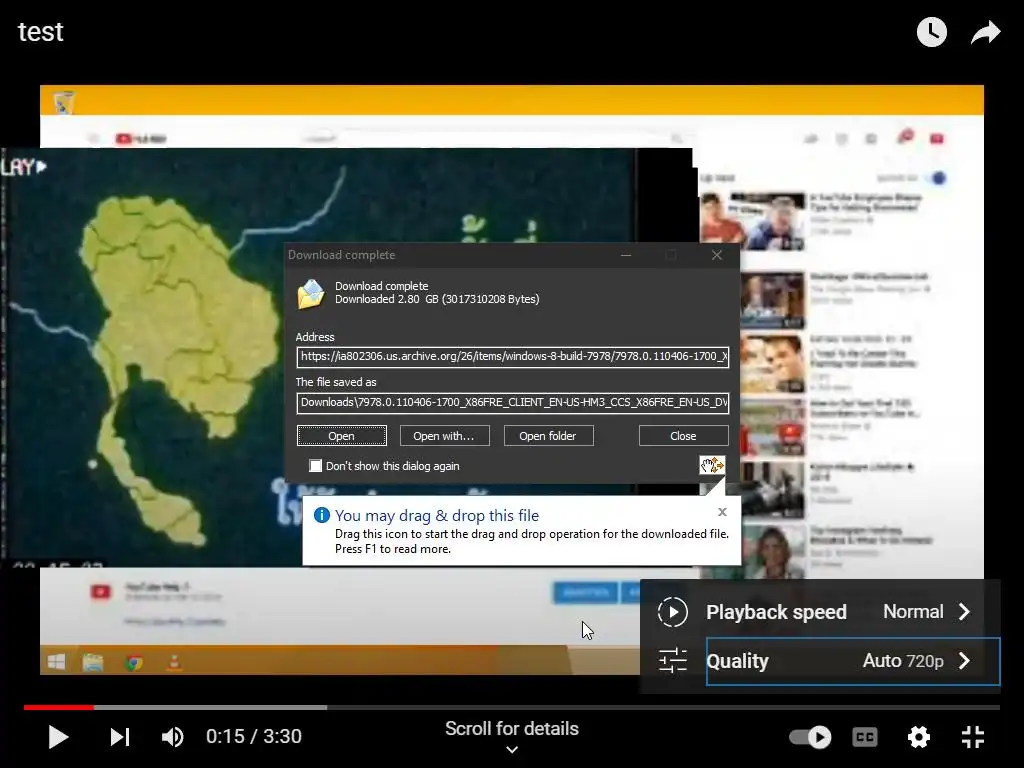
Task: Dismiss the drag & drop tooltip
Action: (x=722, y=512)
